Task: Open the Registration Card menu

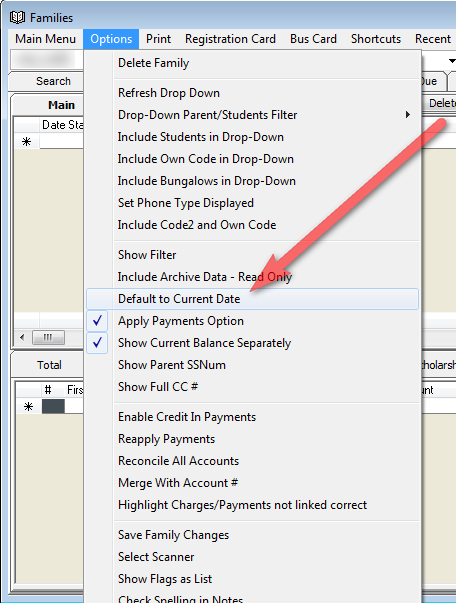Action: point(230,39)
